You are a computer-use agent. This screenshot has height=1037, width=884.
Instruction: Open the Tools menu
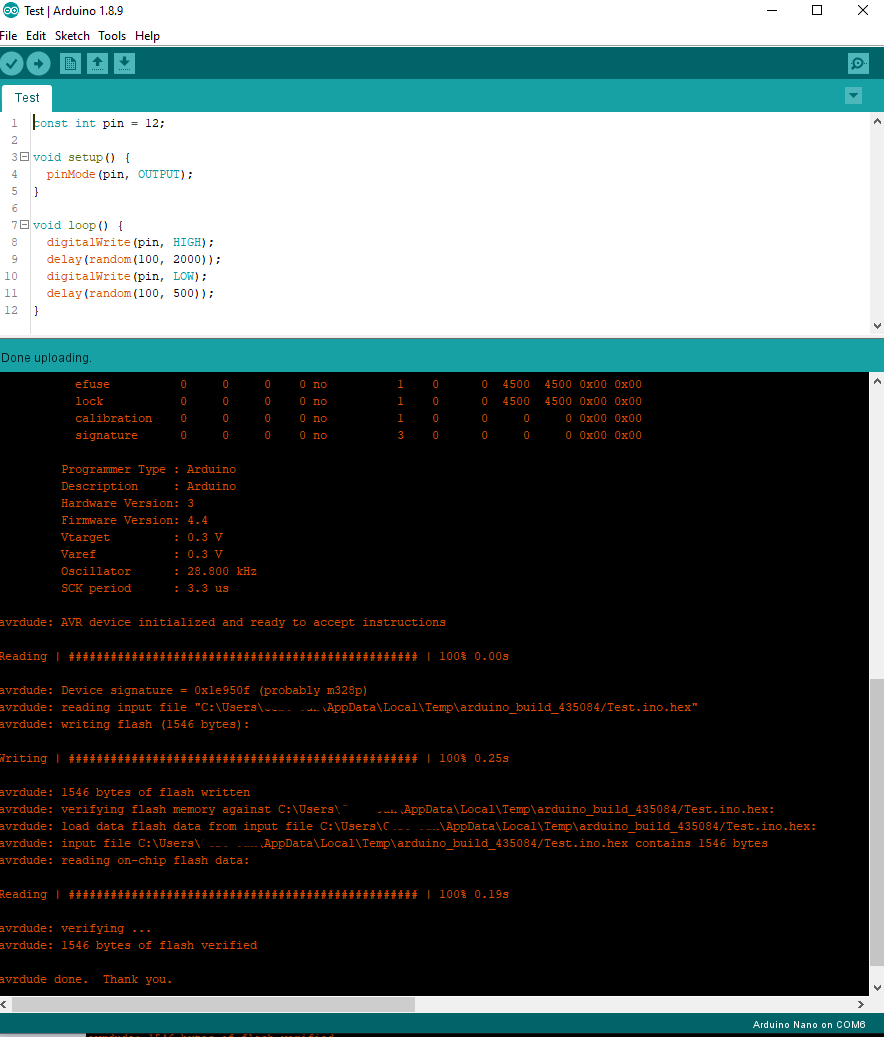tap(112, 36)
